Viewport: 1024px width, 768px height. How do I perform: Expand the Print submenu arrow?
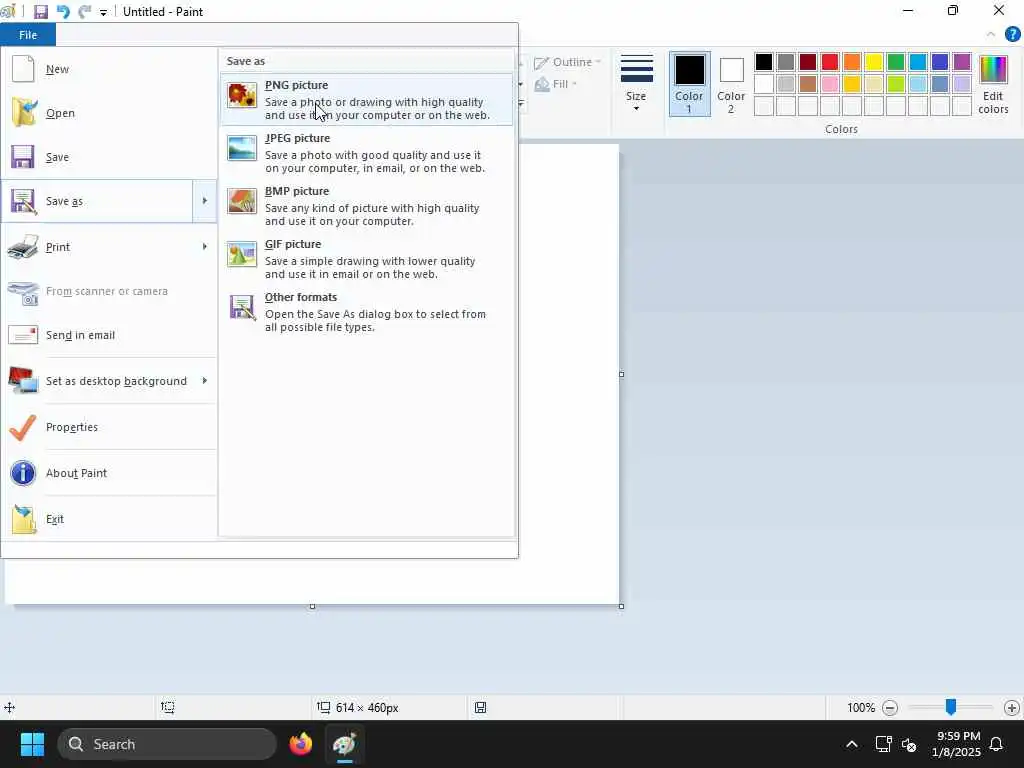click(204, 246)
